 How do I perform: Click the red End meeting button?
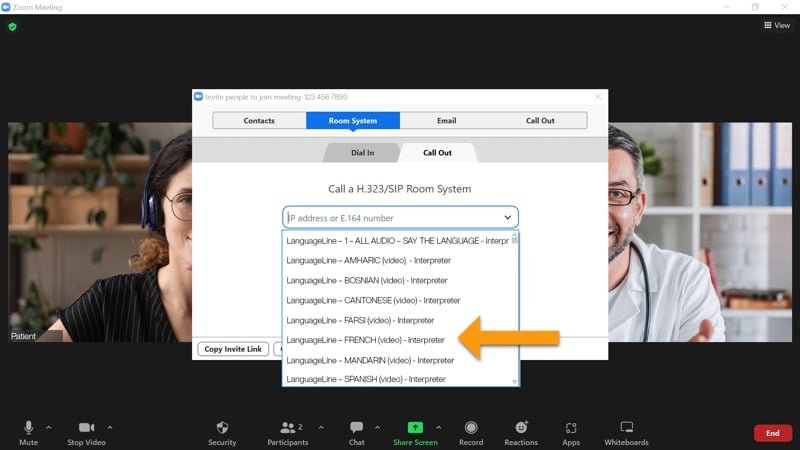(772, 433)
